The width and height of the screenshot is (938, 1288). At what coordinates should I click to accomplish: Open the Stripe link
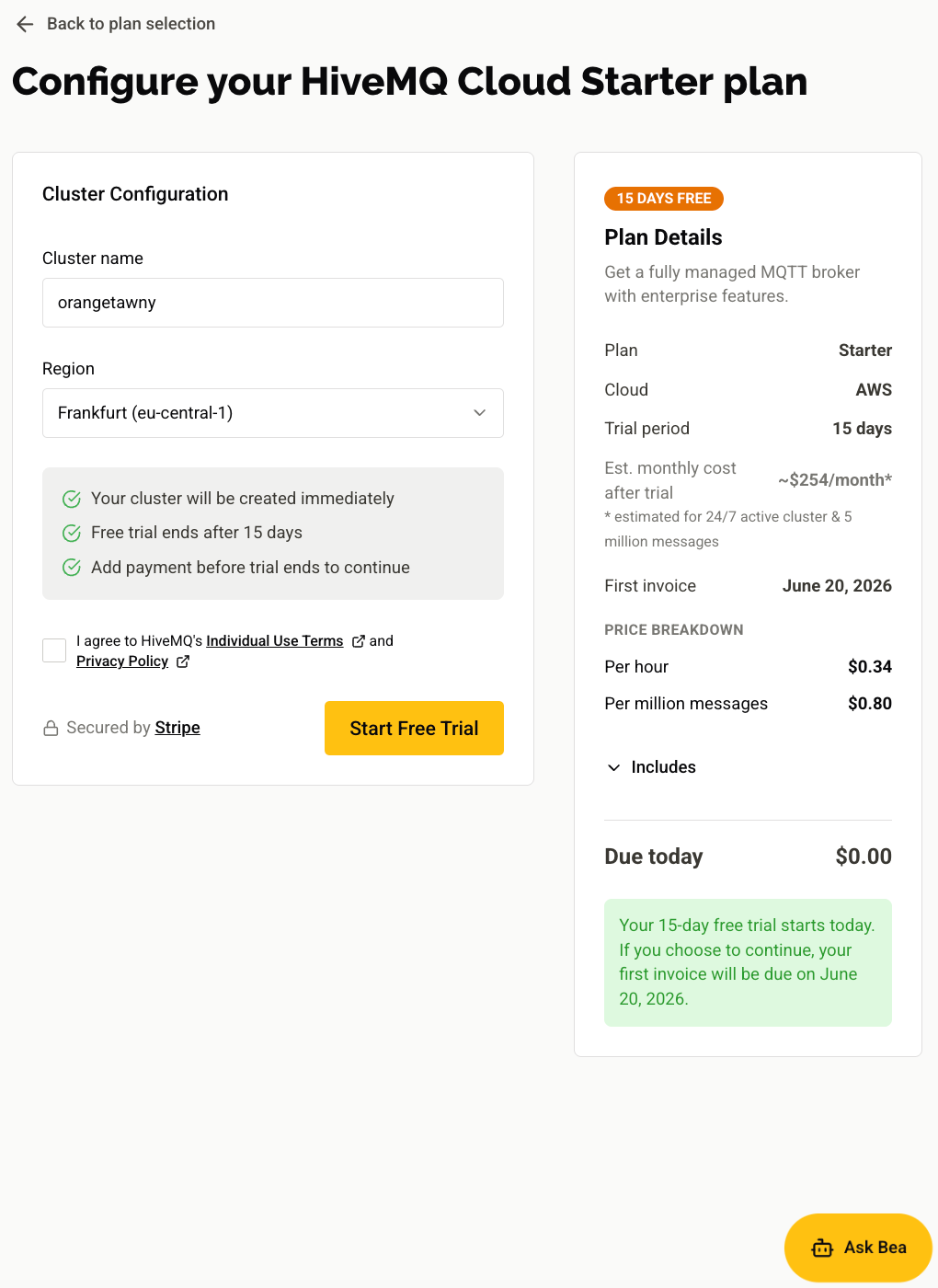177,728
